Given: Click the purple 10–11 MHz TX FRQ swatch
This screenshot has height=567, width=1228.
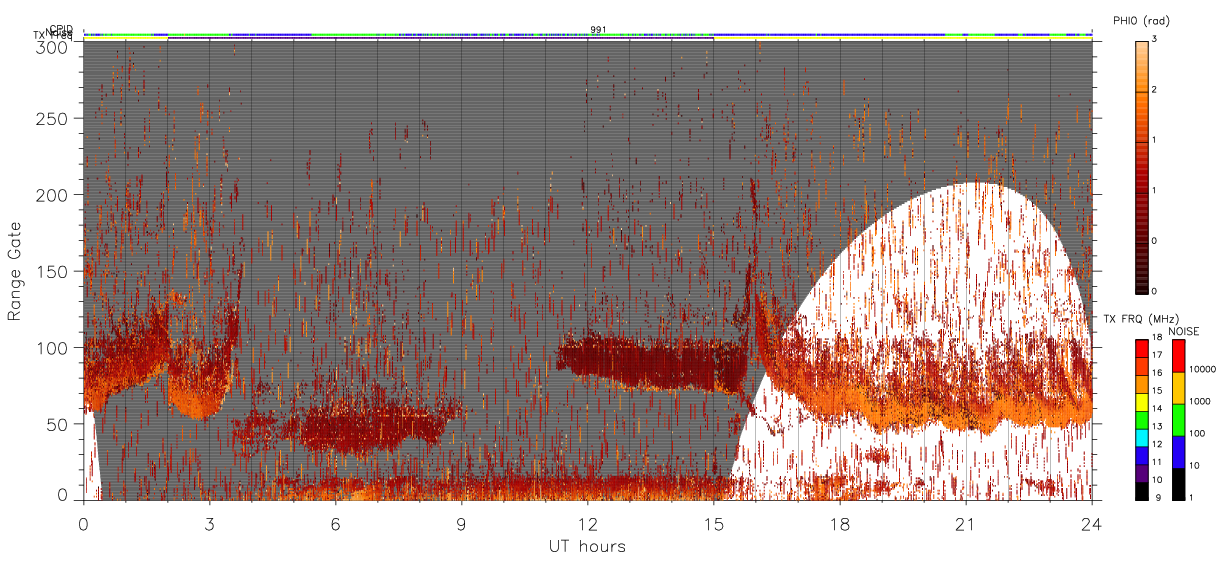Looking at the screenshot, I should click(x=1141, y=474).
